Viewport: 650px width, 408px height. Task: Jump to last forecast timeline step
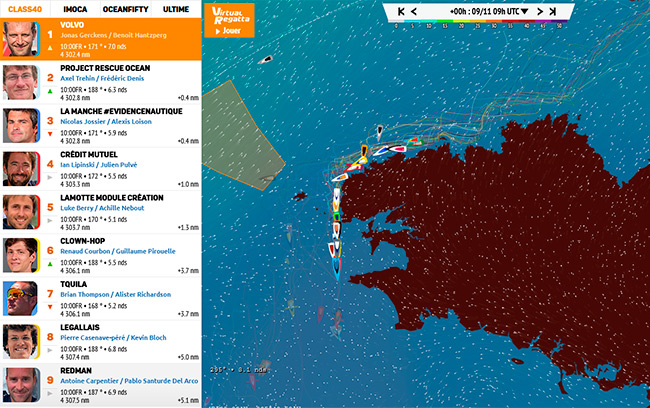[x=553, y=12]
